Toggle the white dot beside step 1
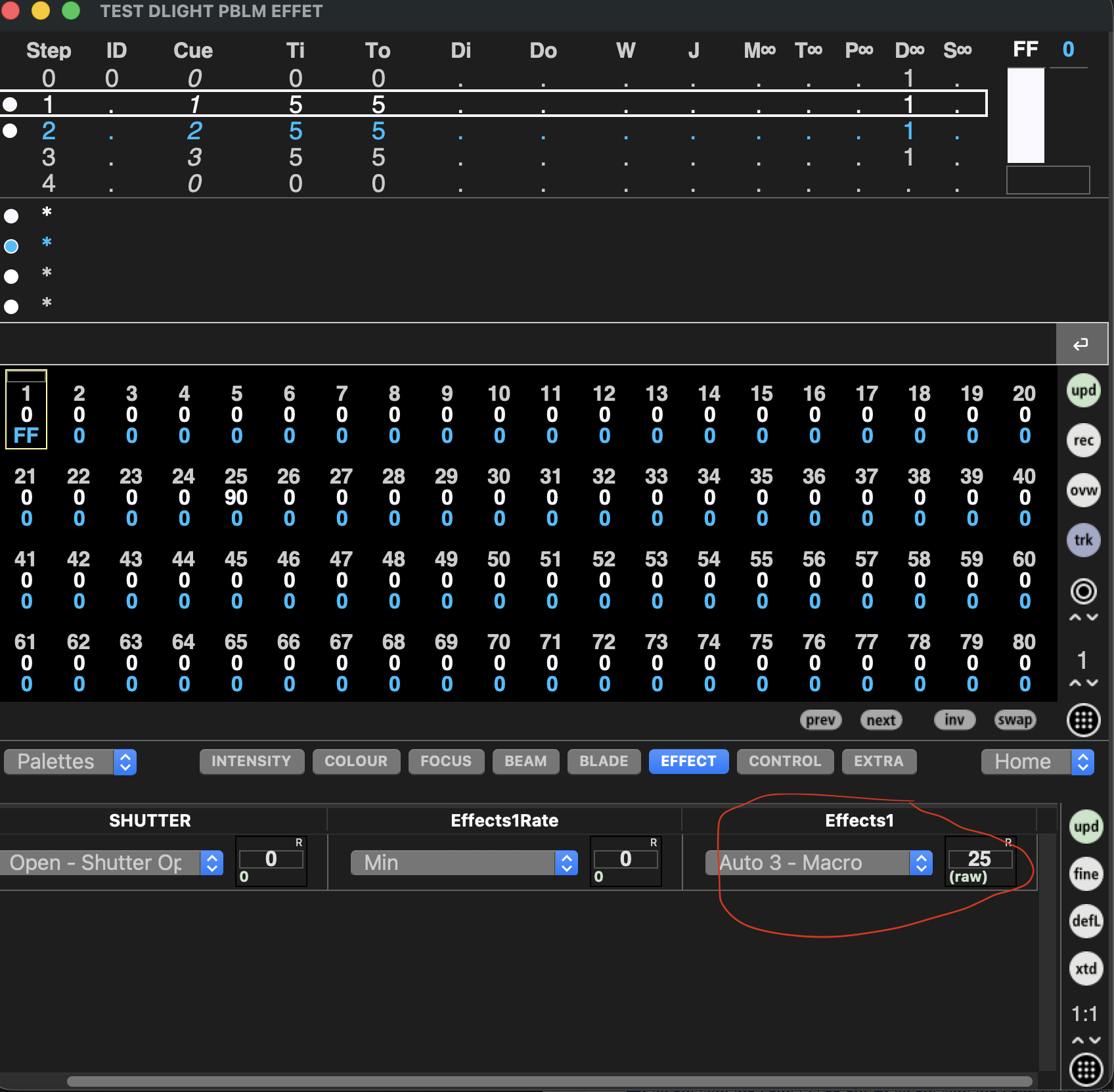 pos(10,104)
